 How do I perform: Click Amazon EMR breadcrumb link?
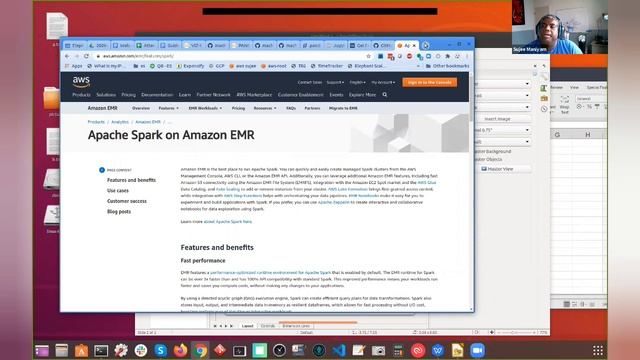click(148, 122)
